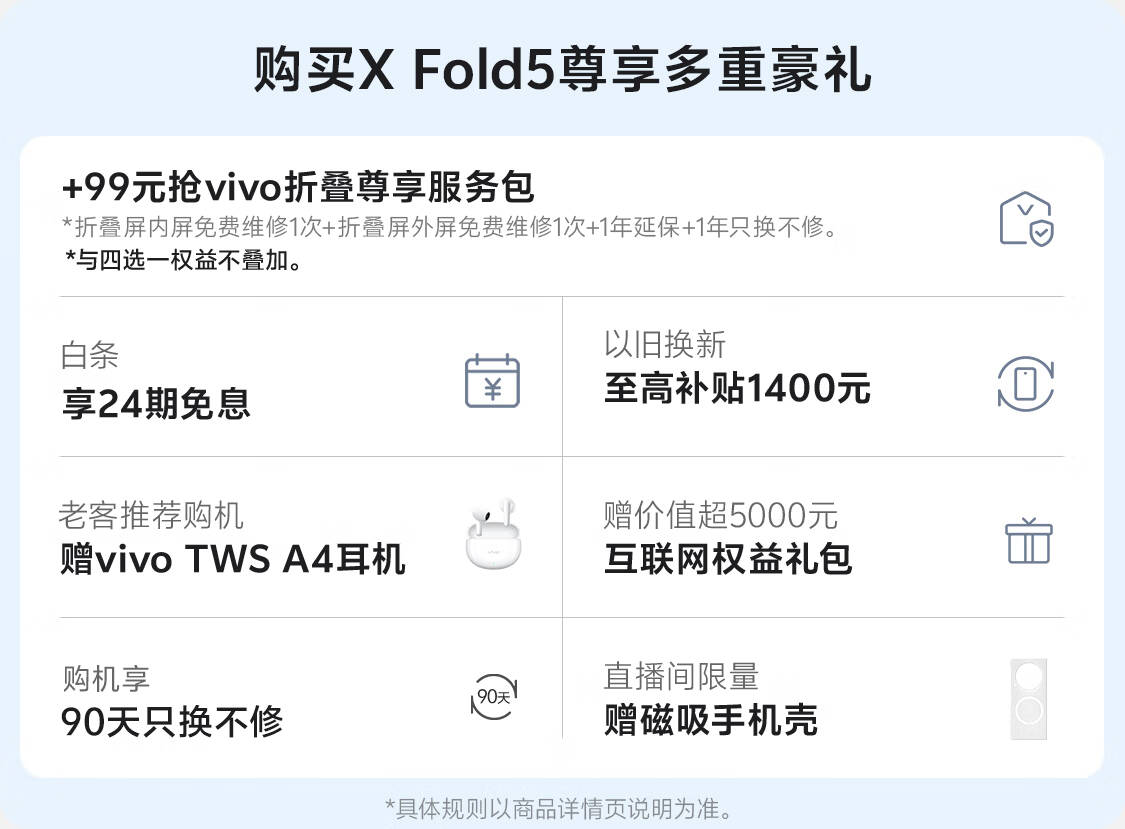Click the 直播间限量 label
The width and height of the screenshot is (1125, 829).
click(x=680, y=675)
